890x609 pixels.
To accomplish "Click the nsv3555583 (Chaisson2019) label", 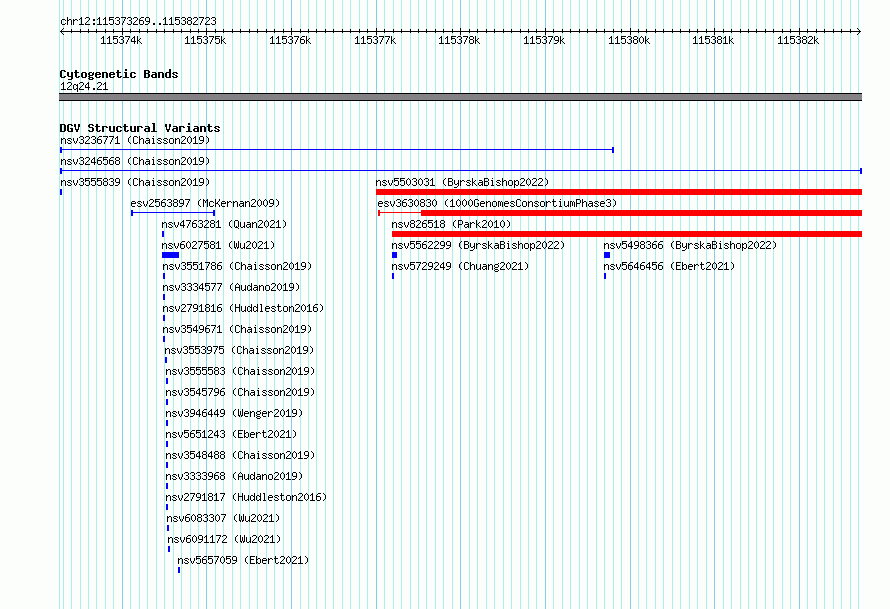I will click(x=240, y=371).
